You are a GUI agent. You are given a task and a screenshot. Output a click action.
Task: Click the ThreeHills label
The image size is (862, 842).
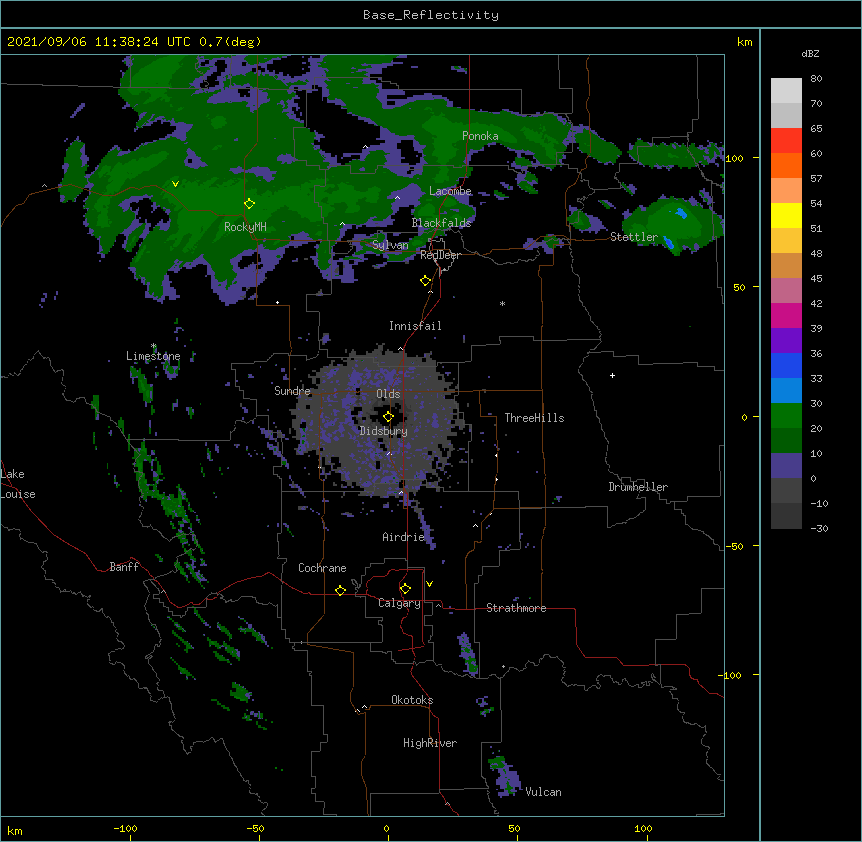[x=534, y=418]
